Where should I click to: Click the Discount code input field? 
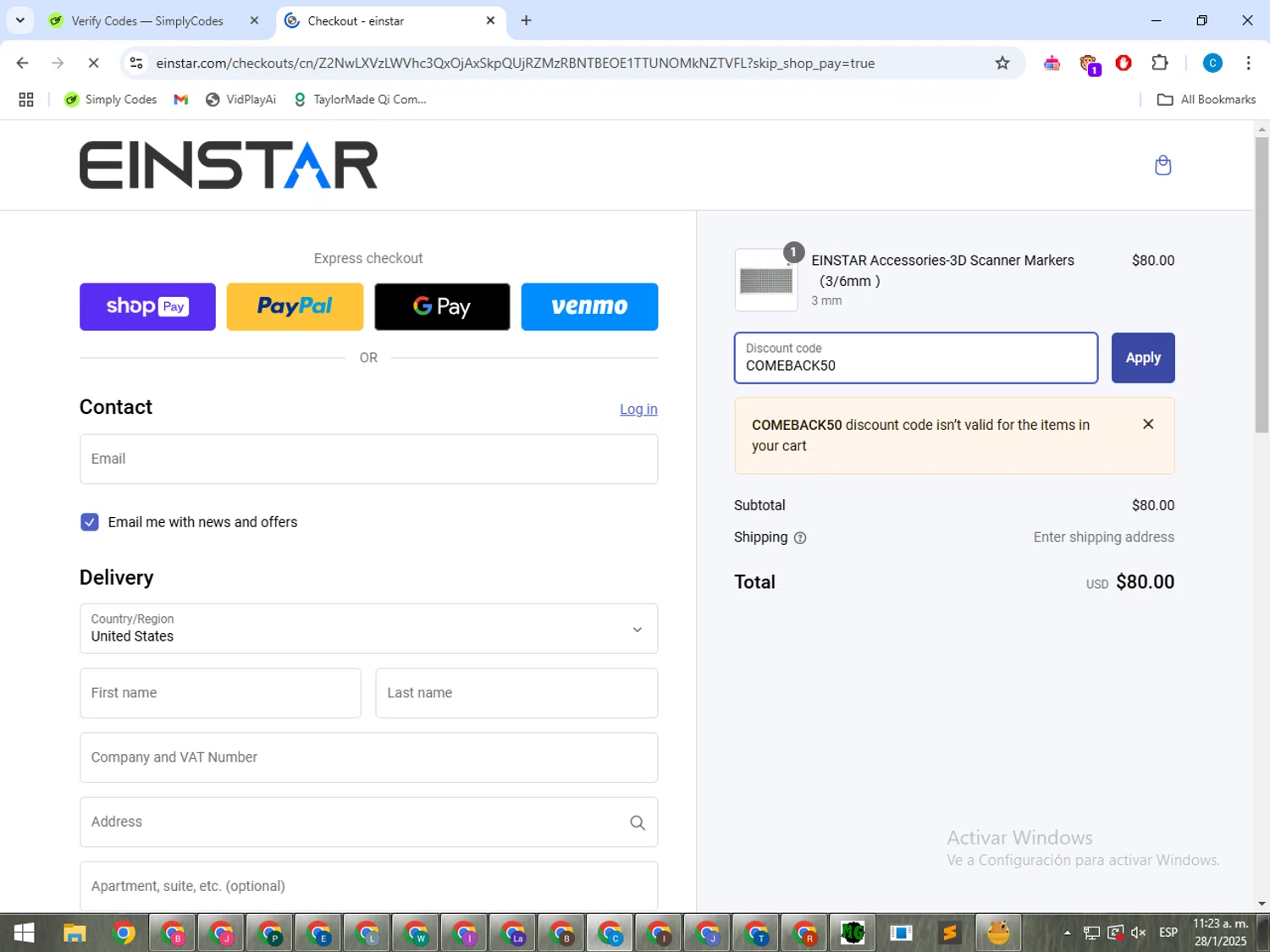click(x=916, y=358)
